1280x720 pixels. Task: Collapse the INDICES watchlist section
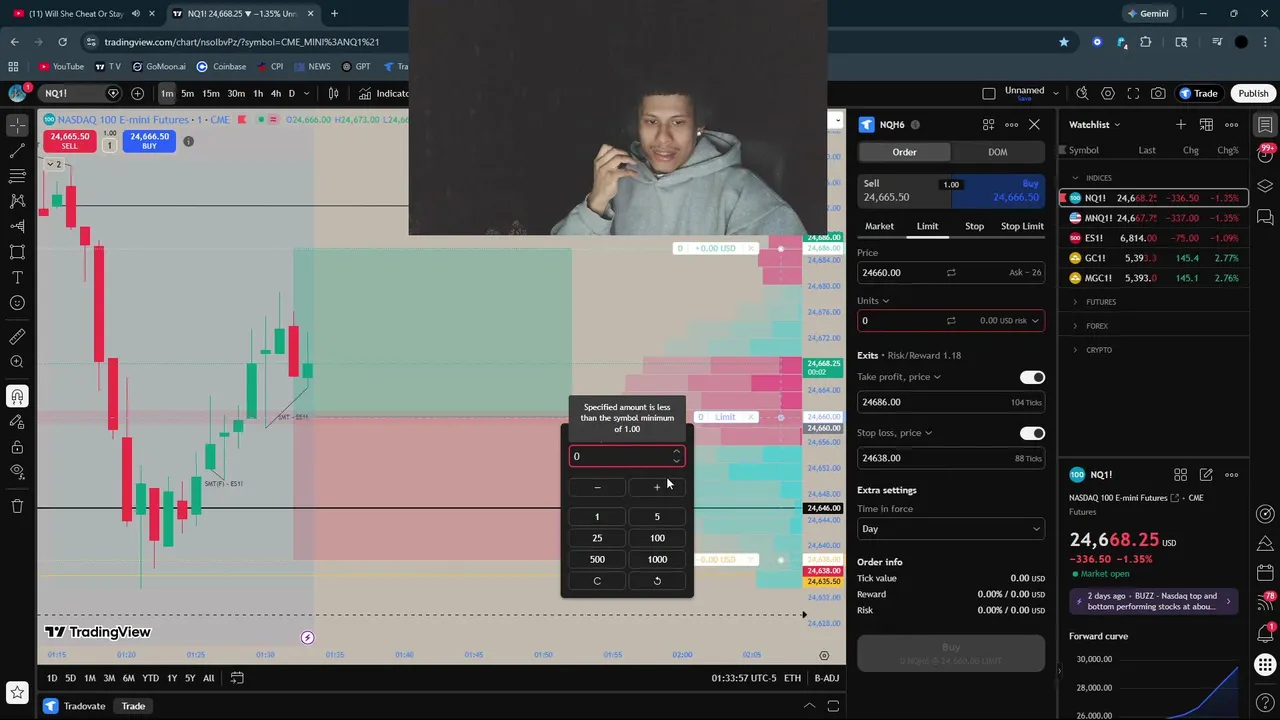point(1075,178)
